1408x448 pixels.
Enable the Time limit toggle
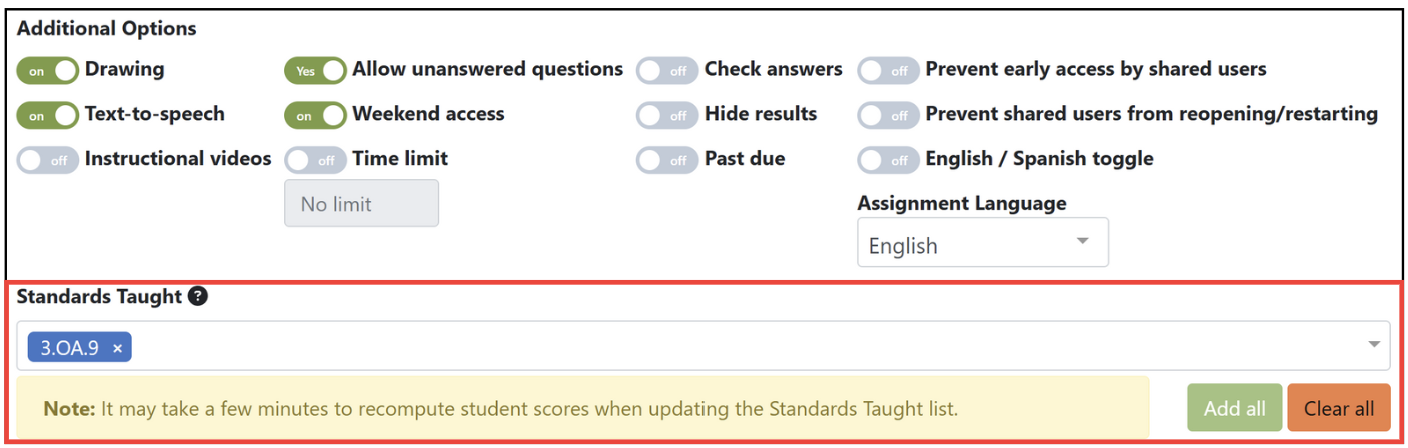pos(315,160)
